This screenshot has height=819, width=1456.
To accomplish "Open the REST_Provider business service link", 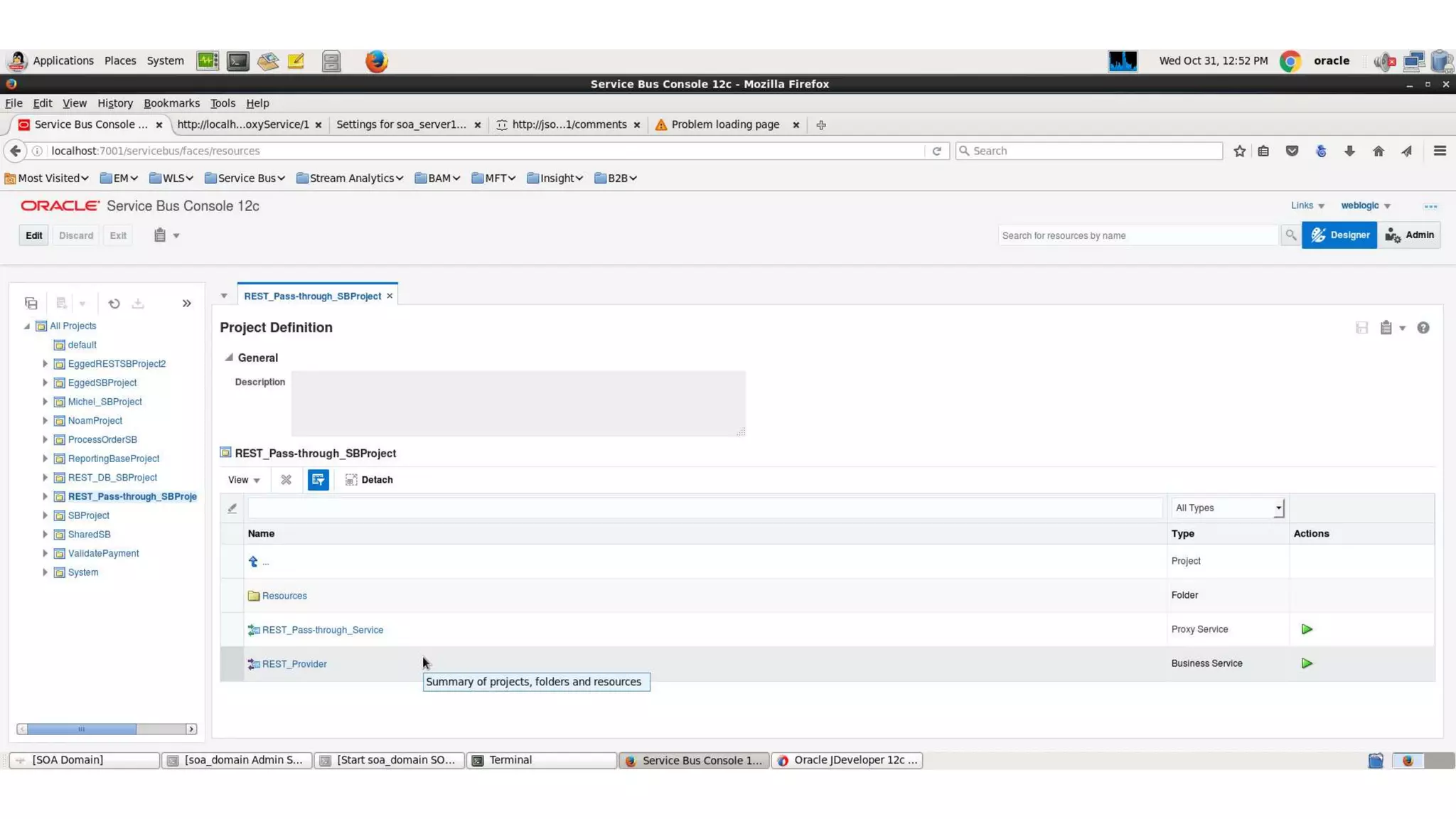I will (x=294, y=664).
